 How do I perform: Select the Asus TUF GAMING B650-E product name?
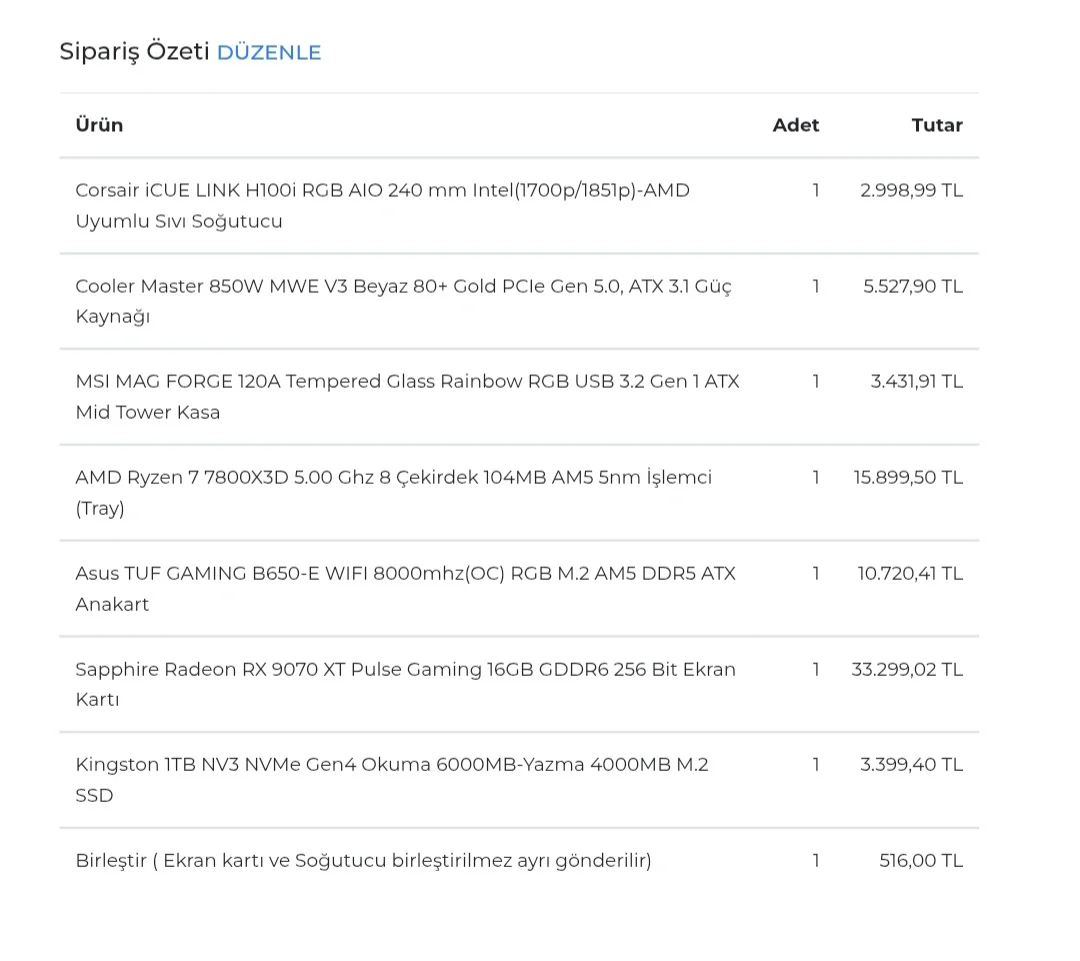click(405, 588)
